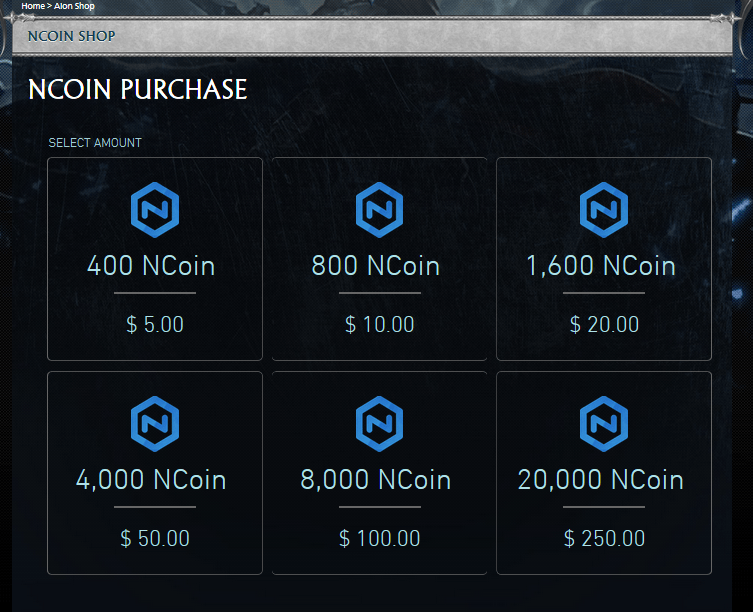Pick the 4,000 NCoin amount label
753x612 pixels.
point(151,480)
